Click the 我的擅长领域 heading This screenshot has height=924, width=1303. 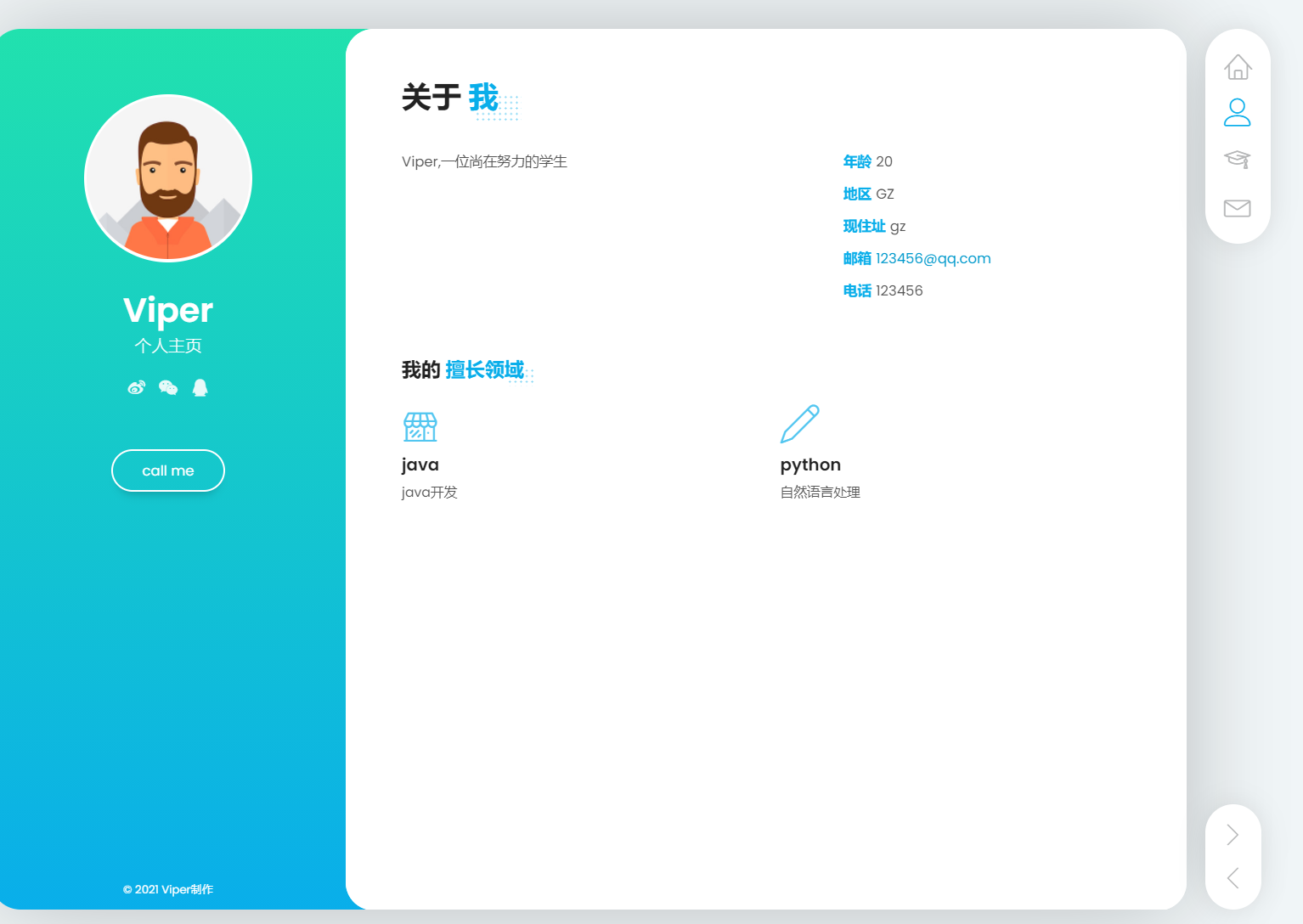pos(463,370)
